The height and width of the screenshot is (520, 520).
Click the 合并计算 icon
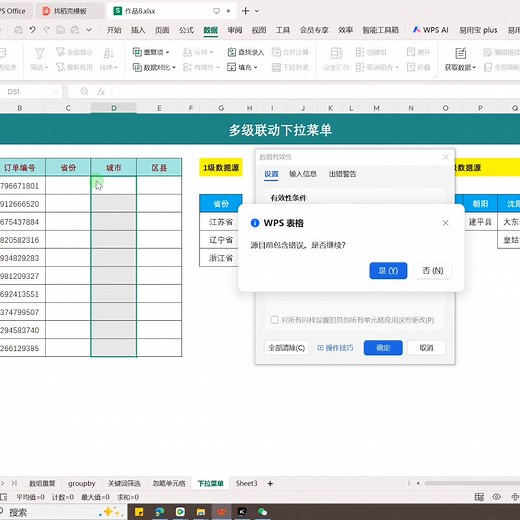click(276, 52)
